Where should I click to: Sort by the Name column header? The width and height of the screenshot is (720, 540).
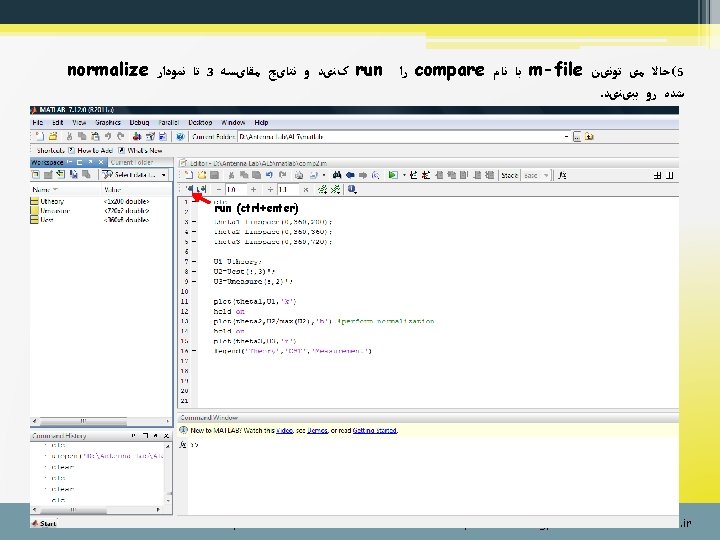click(65, 190)
